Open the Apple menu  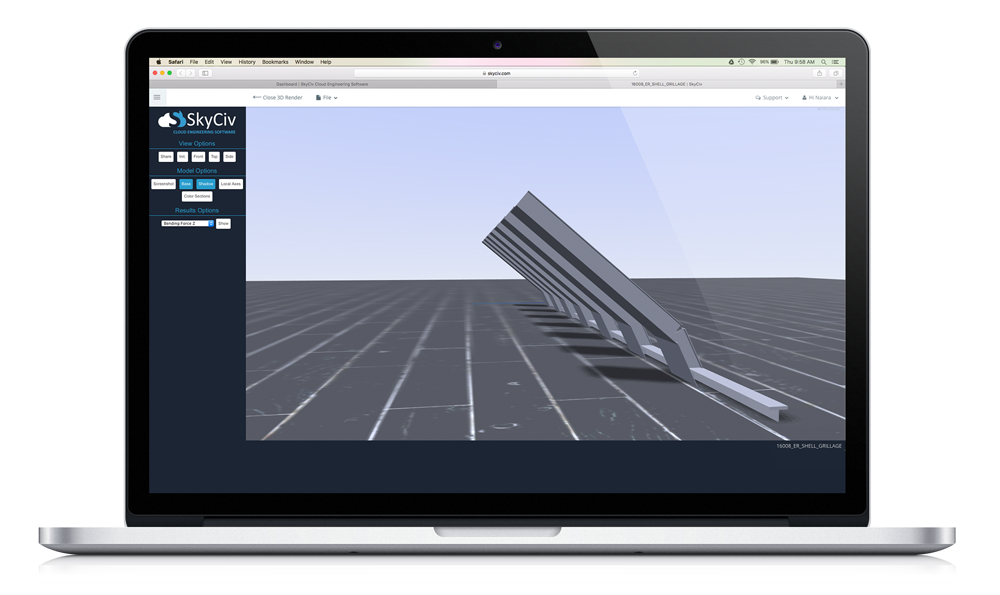coord(159,62)
